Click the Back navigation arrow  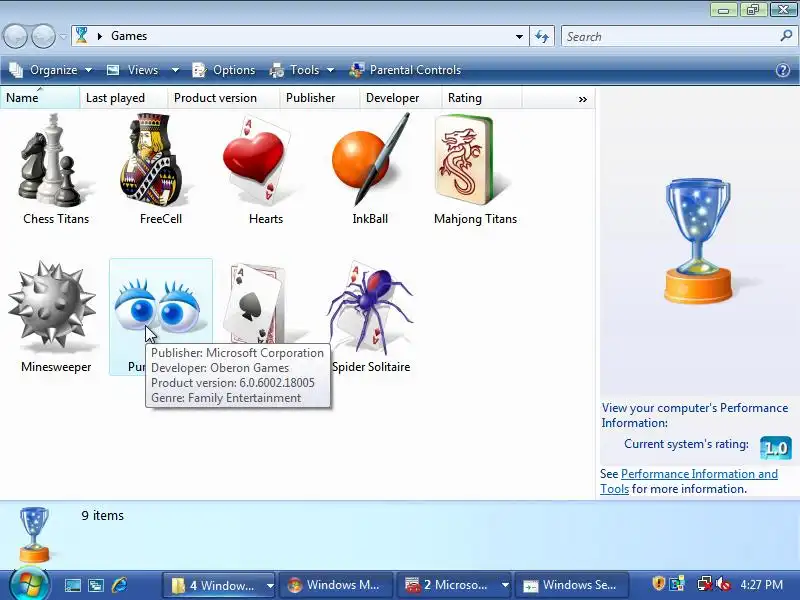coord(15,37)
